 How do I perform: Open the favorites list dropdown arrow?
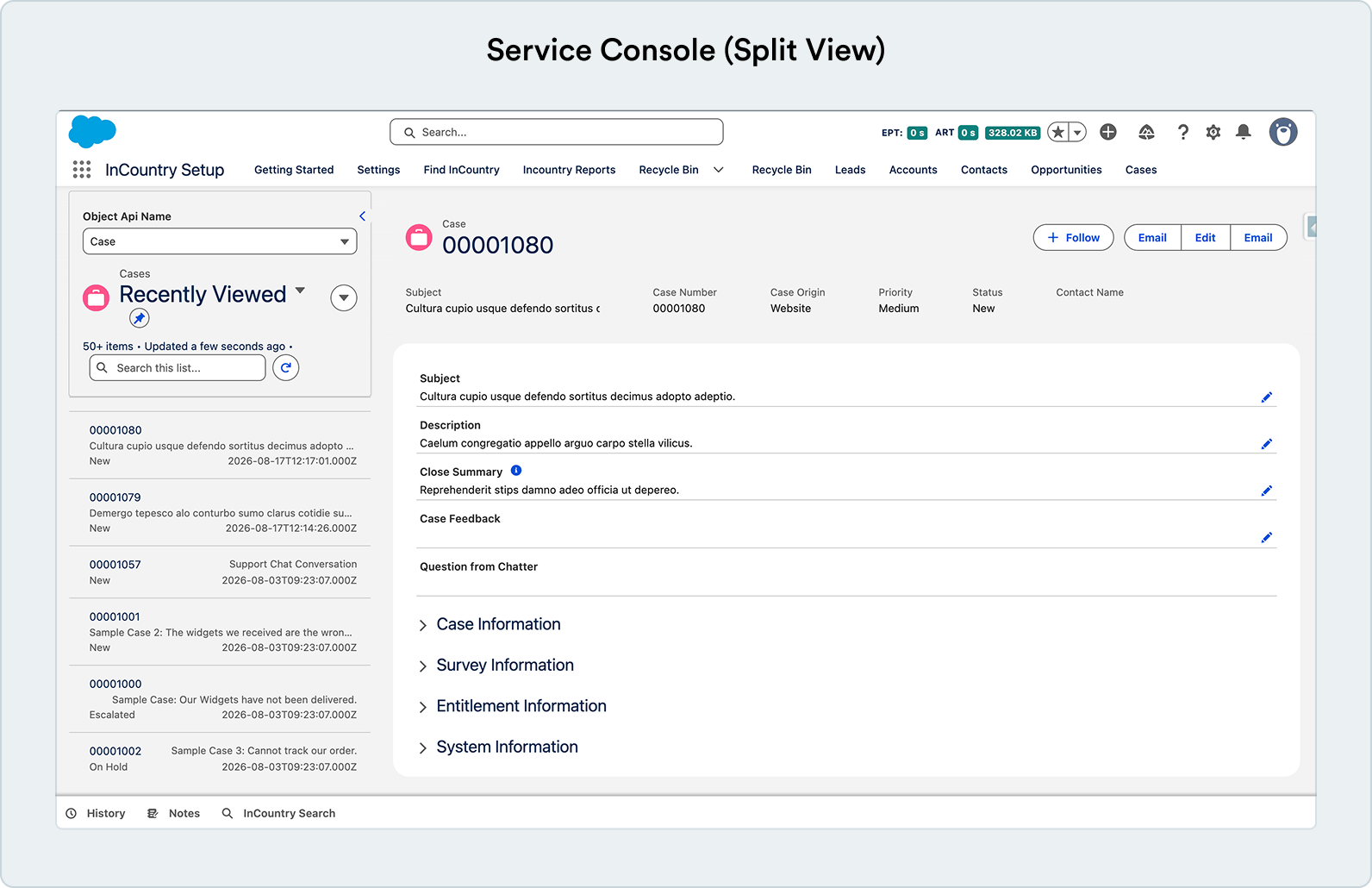pos(1077,132)
